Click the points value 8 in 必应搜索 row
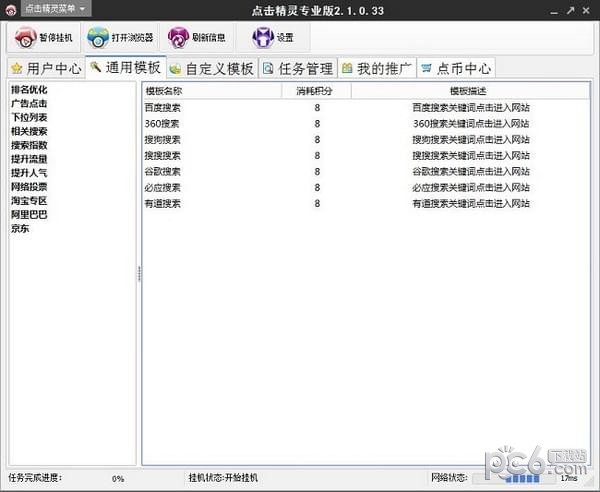Viewport: 600px width, 492px height. click(x=317, y=187)
